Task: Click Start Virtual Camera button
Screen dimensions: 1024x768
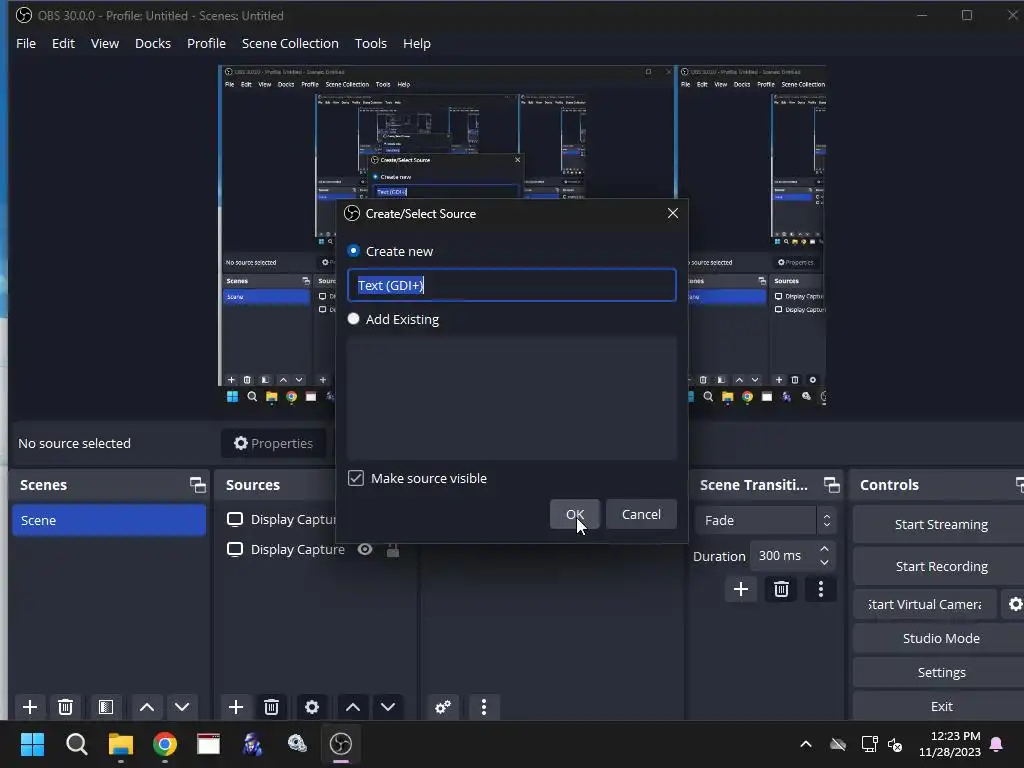Action: [925, 604]
